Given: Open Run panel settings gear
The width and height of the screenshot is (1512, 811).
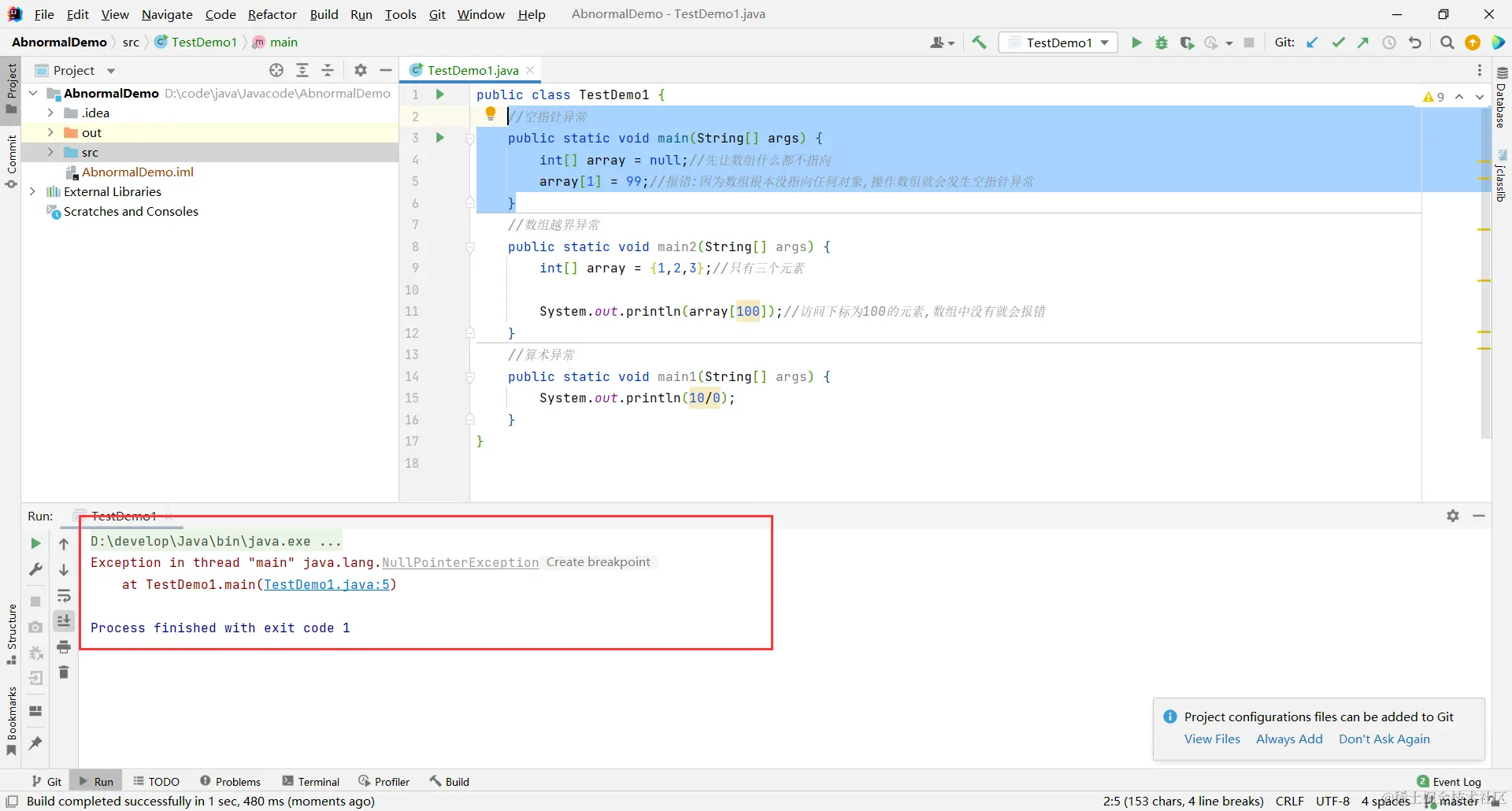Looking at the screenshot, I should pos(1453,516).
